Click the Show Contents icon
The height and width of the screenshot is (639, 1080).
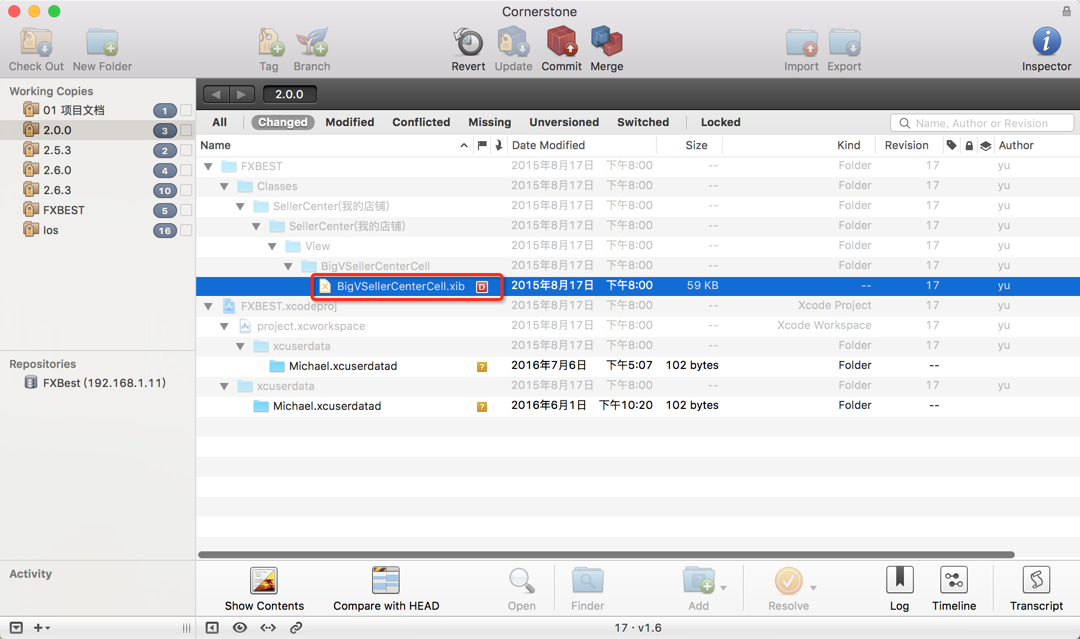[264, 580]
